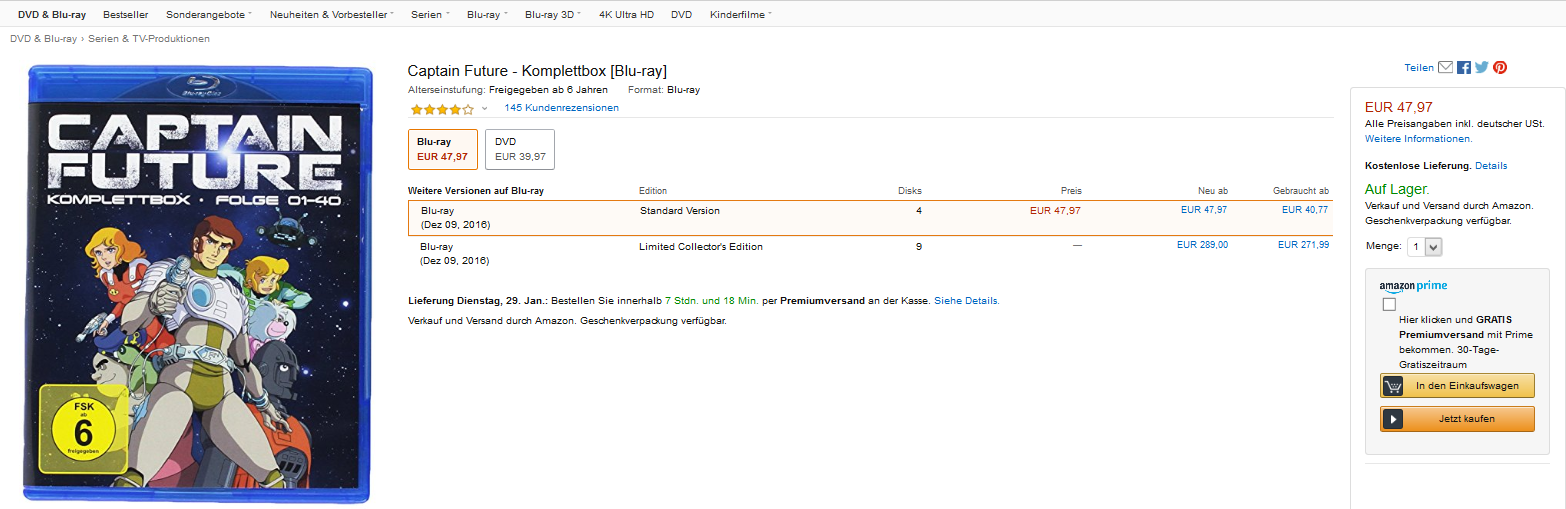Select the Limited Collector's Edition row
1566x509 pixels.
tap(870, 253)
